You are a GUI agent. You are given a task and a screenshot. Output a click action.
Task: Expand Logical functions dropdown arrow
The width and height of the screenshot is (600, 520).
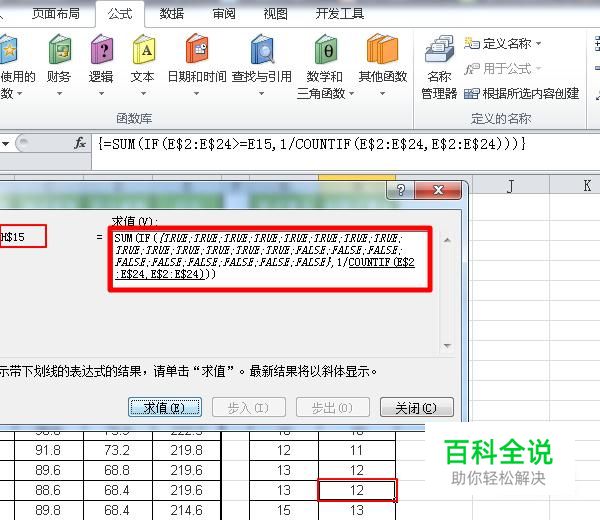coord(101,93)
